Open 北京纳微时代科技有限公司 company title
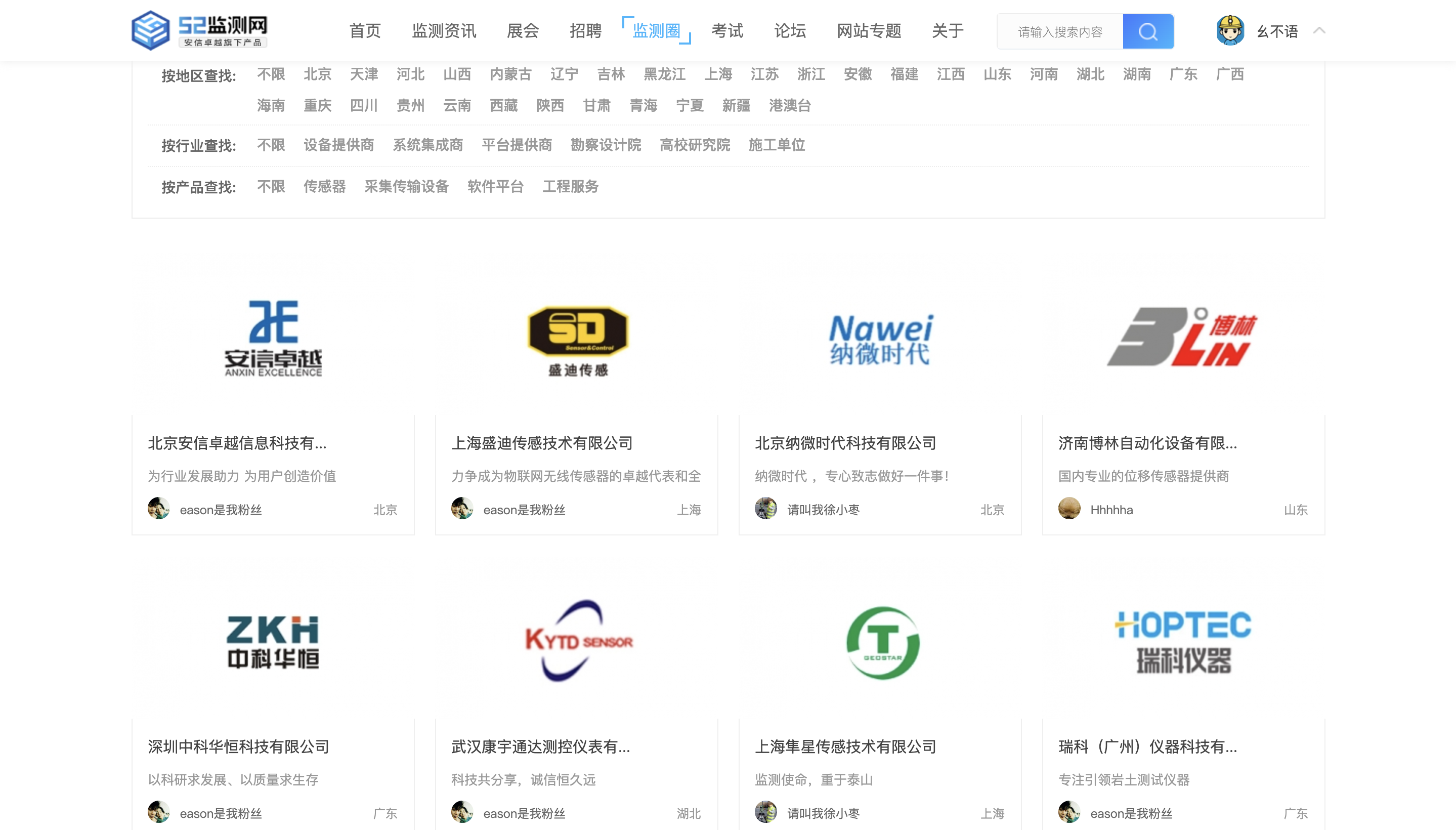This screenshot has height=830, width=1456. [x=846, y=443]
